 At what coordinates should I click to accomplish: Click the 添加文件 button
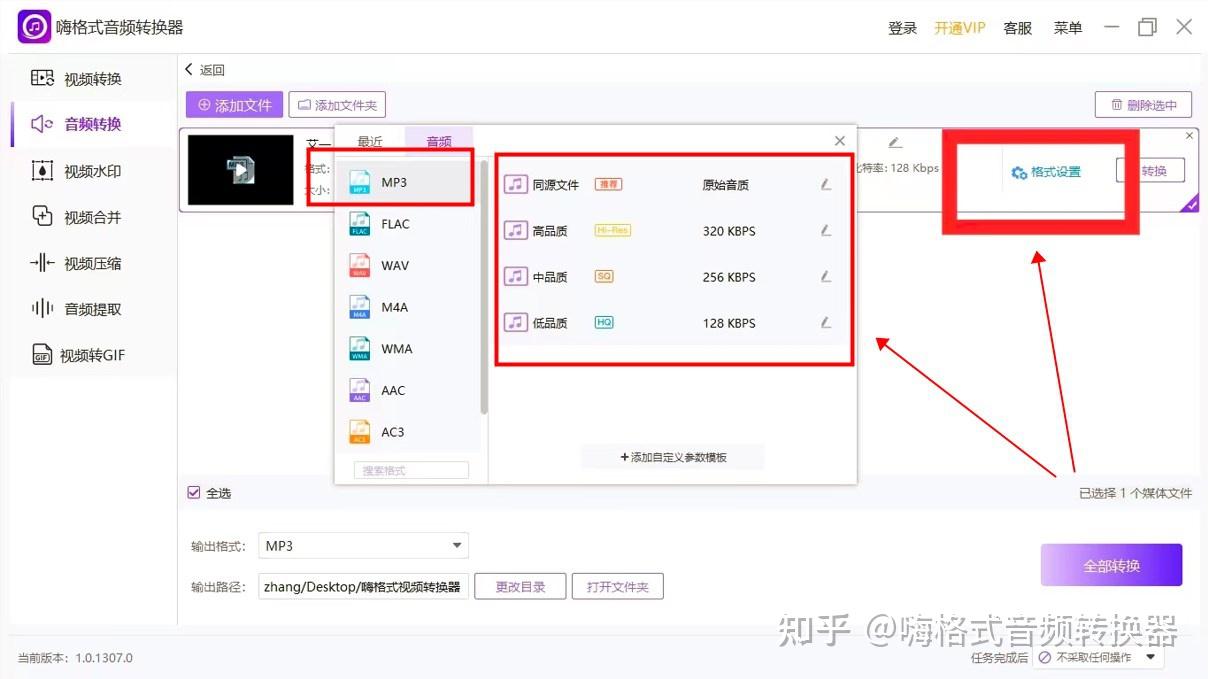click(x=234, y=104)
